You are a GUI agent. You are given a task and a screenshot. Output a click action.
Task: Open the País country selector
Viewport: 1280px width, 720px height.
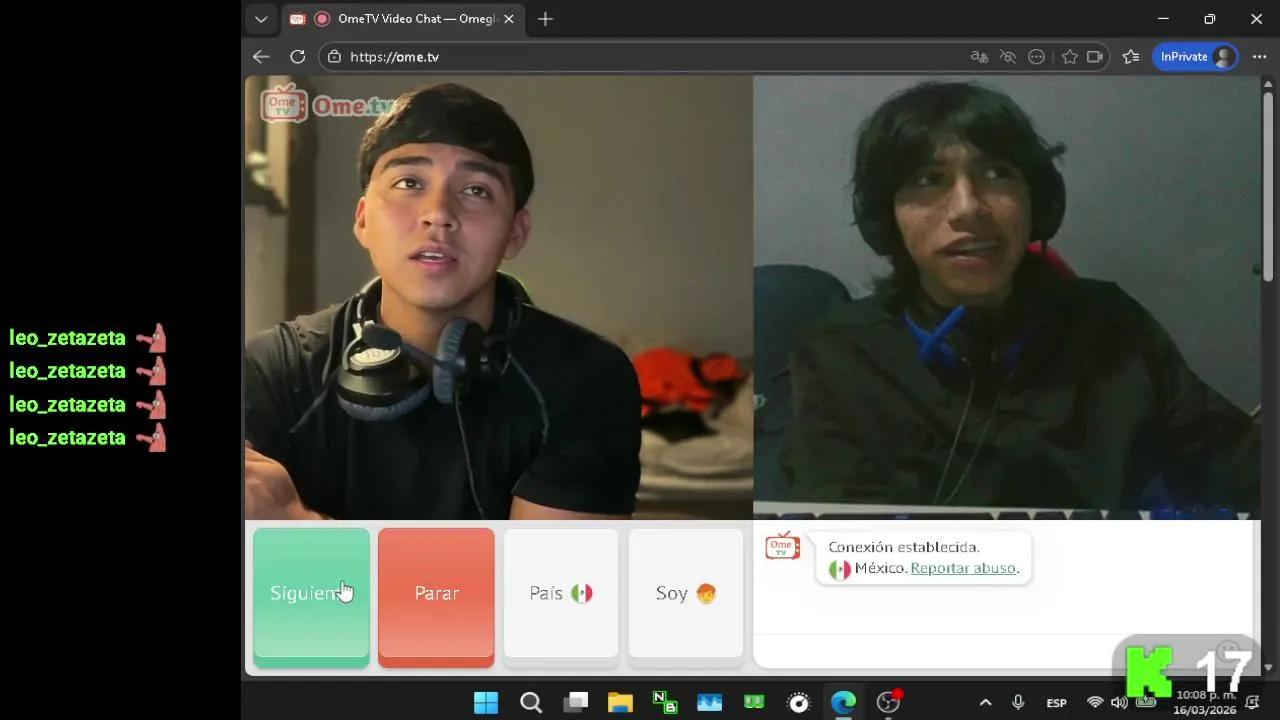point(561,593)
